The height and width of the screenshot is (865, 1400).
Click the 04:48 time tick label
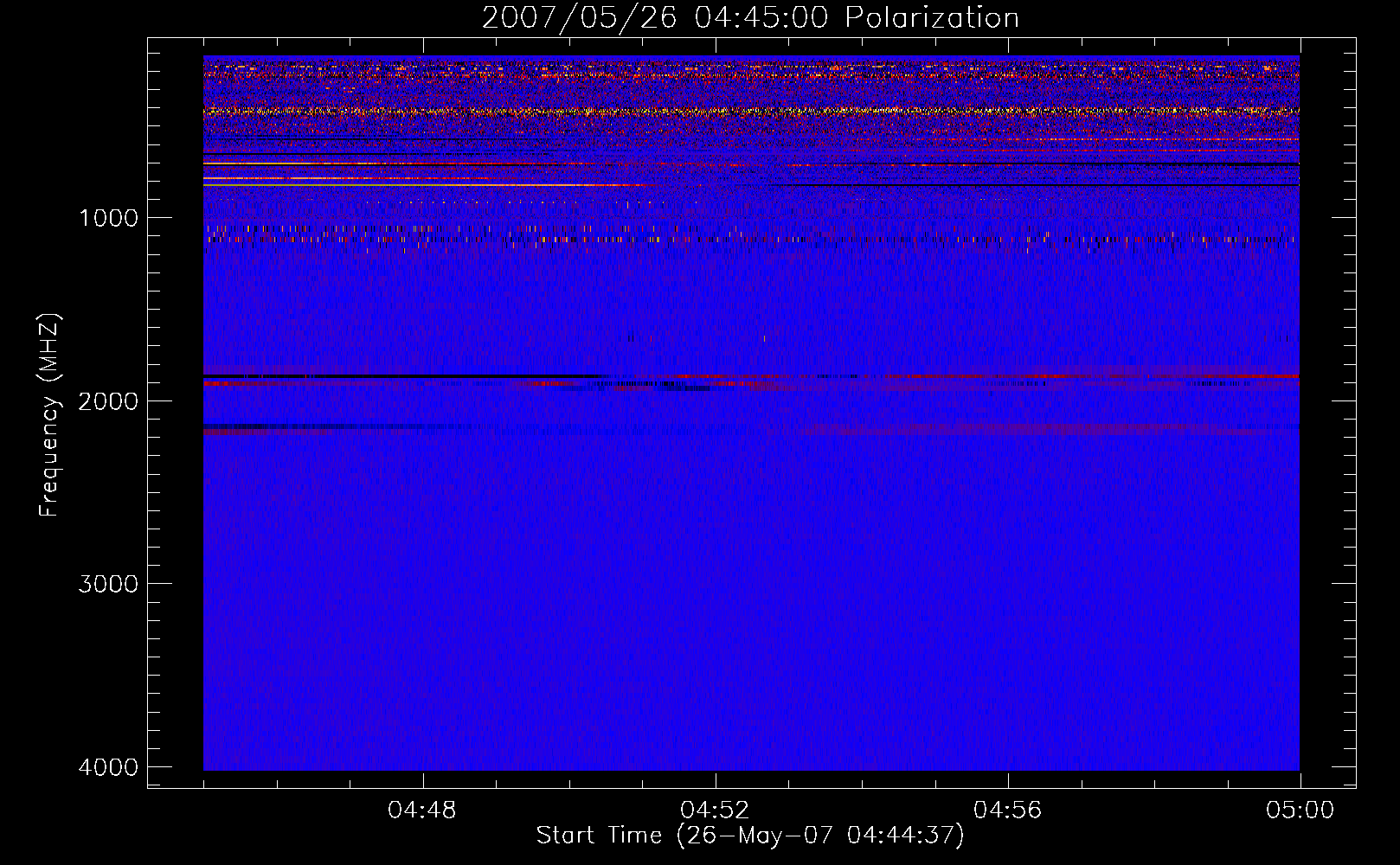tap(422, 811)
